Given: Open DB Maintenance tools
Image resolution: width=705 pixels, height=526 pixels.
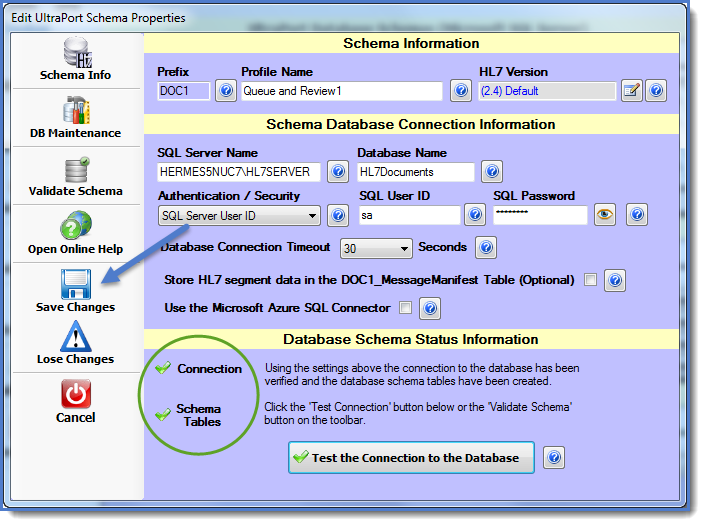Looking at the screenshot, I should coord(76,118).
